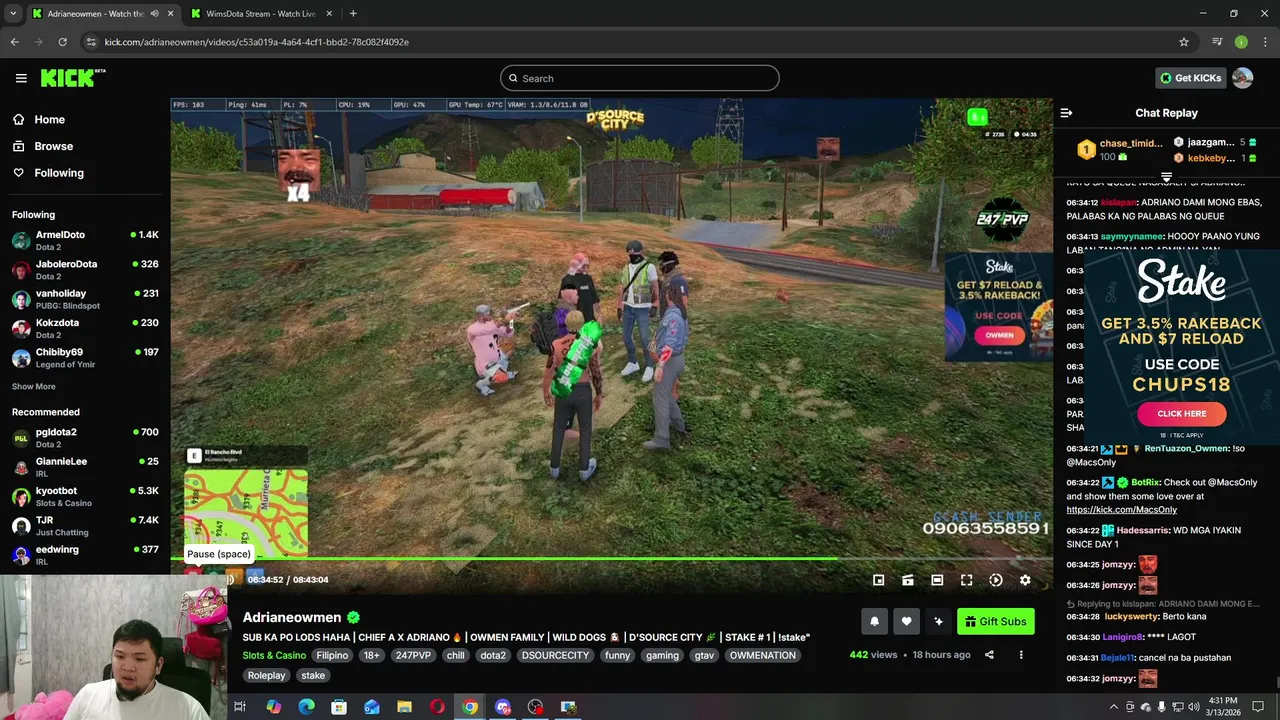Open TJR recommended channel
The image size is (1280, 720).
click(85, 526)
